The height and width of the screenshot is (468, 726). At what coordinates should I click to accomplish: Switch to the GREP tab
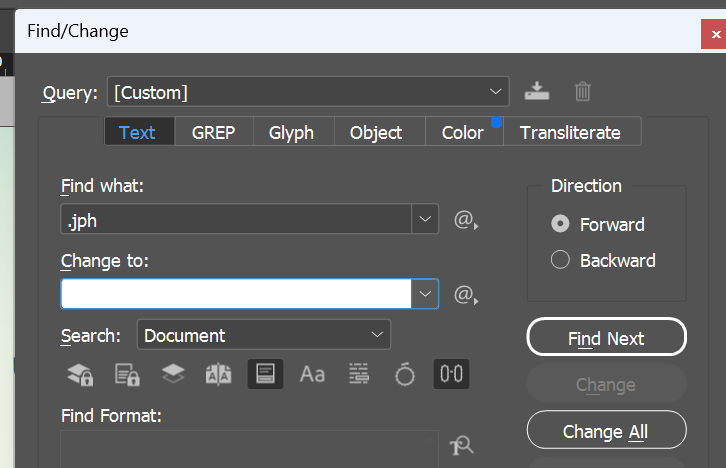tap(212, 132)
